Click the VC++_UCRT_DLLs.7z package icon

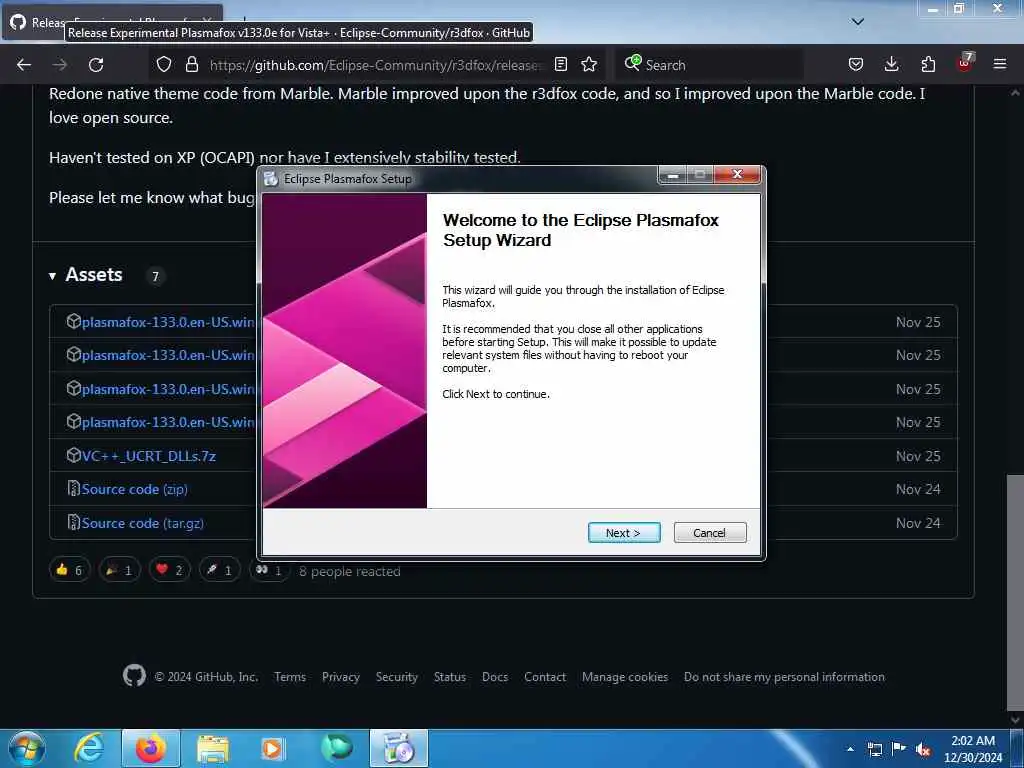(x=74, y=455)
